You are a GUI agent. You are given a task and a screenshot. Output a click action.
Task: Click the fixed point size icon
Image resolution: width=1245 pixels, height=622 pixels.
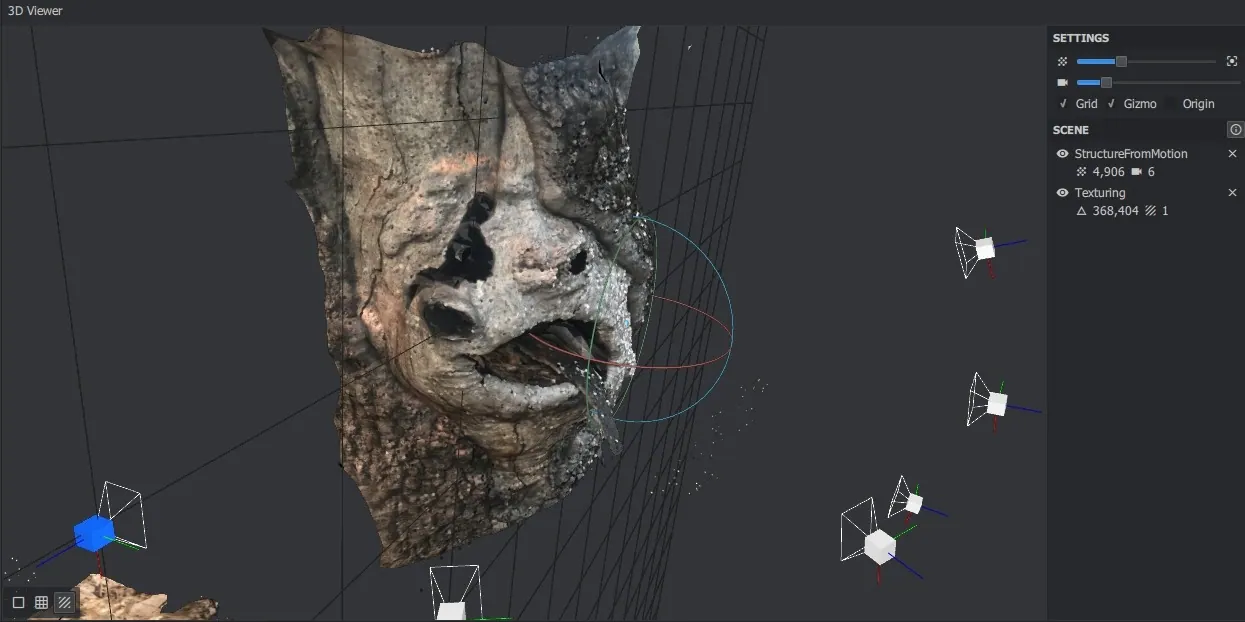(x=1232, y=62)
